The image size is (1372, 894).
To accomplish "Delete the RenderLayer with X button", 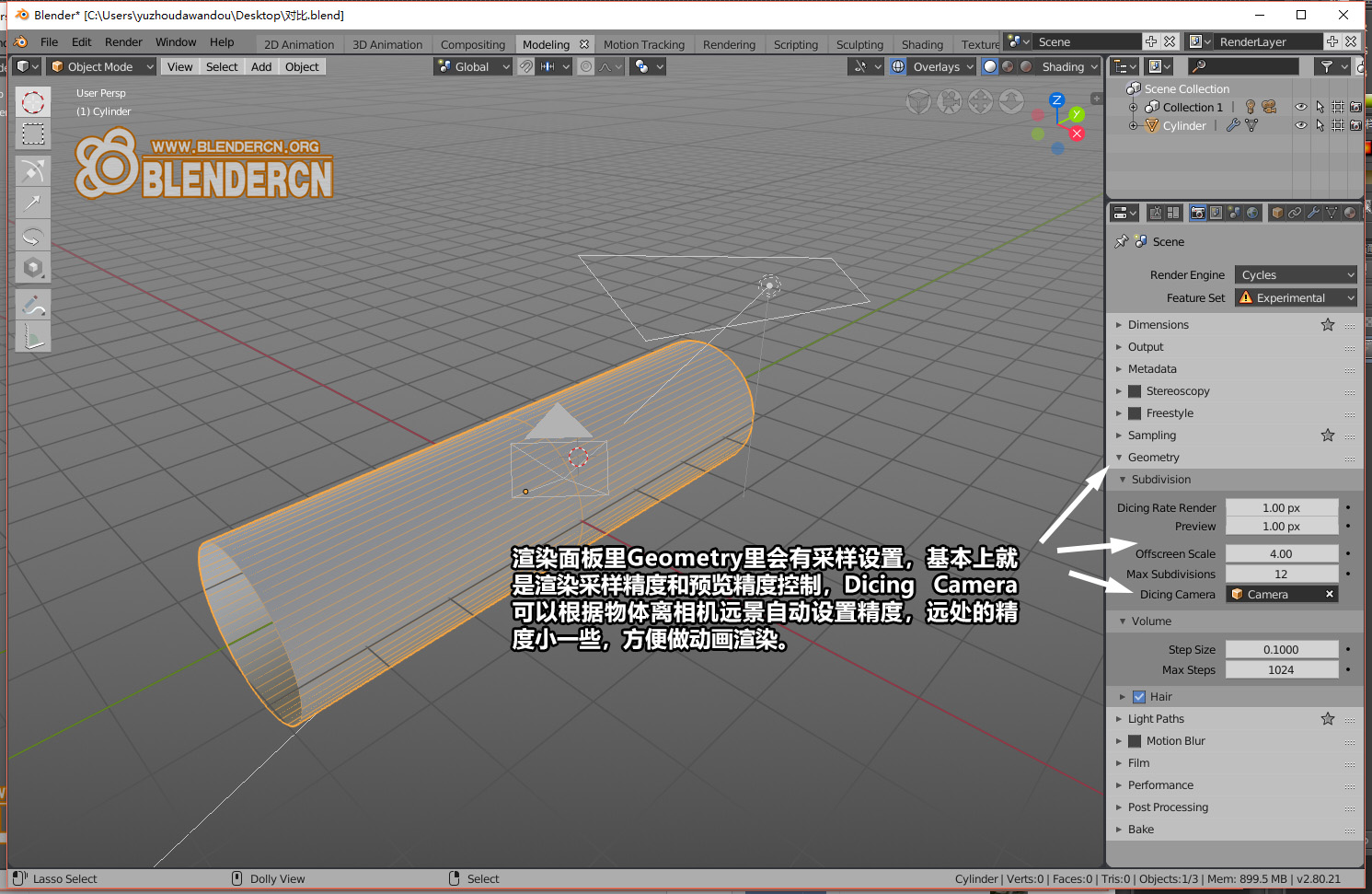I will tap(1351, 41).
